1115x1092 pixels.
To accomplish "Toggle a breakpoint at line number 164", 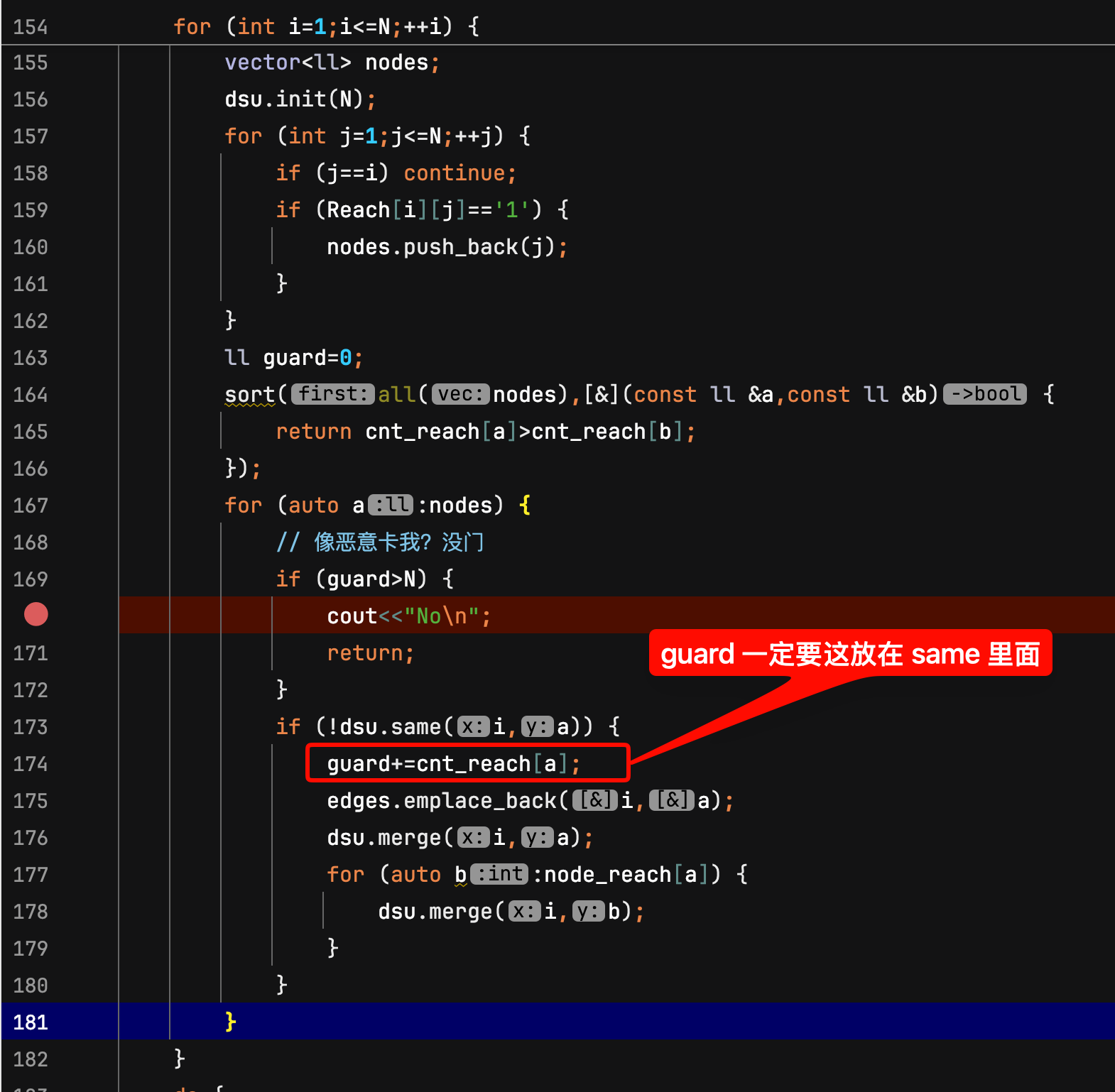I will pos(31,395).
